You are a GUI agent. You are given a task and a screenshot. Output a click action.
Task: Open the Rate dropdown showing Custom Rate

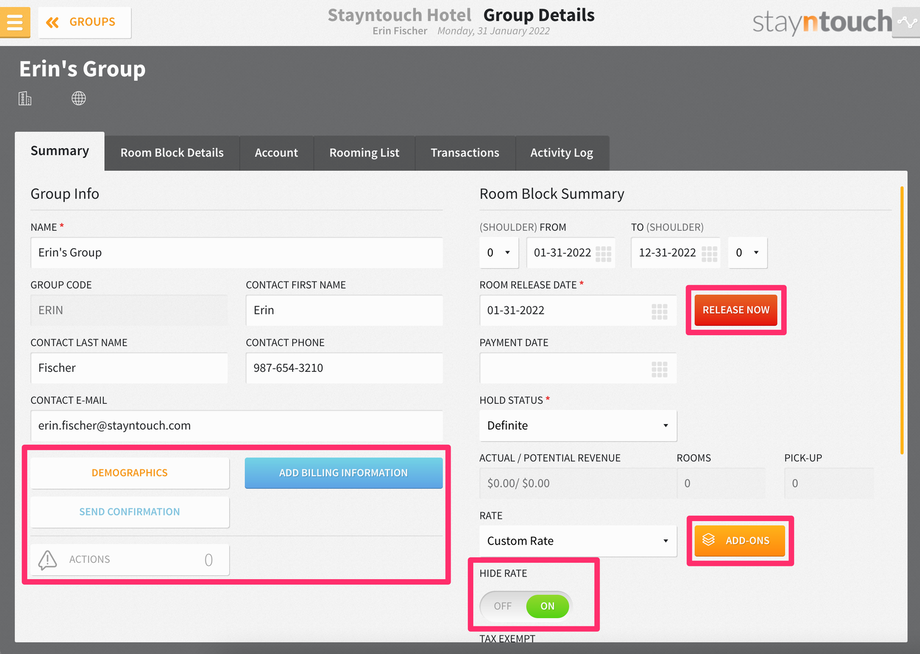pyautogui.click(x=578, y=541)
